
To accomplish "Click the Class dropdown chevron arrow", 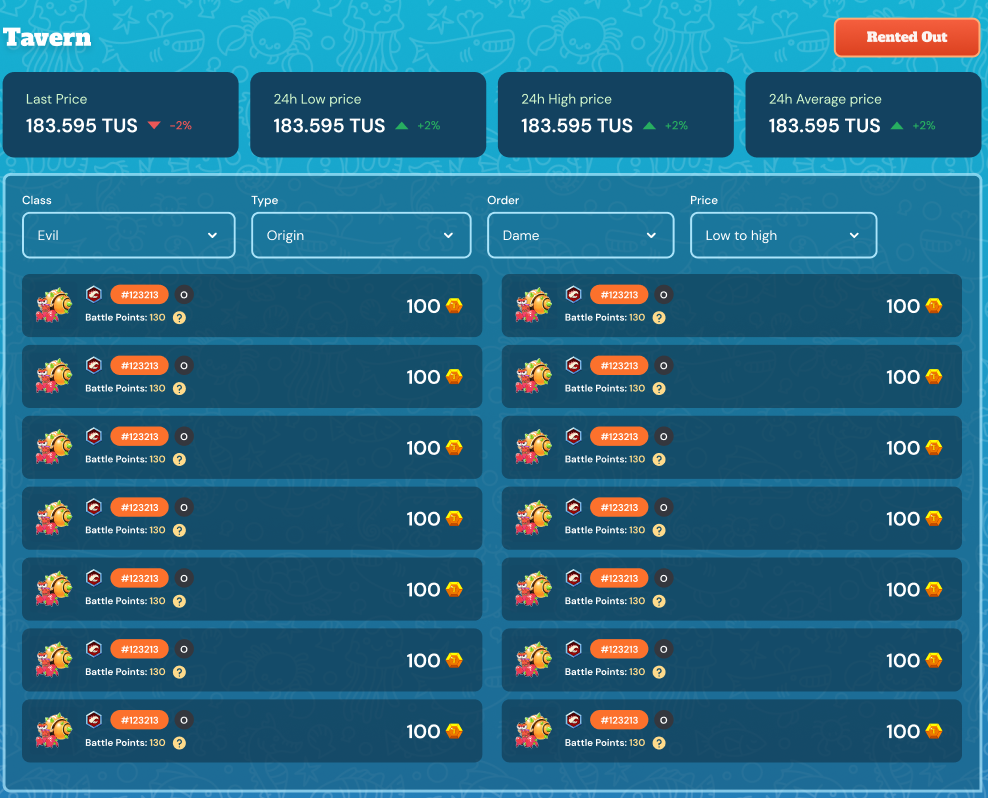I will click(x=212, y=235).
